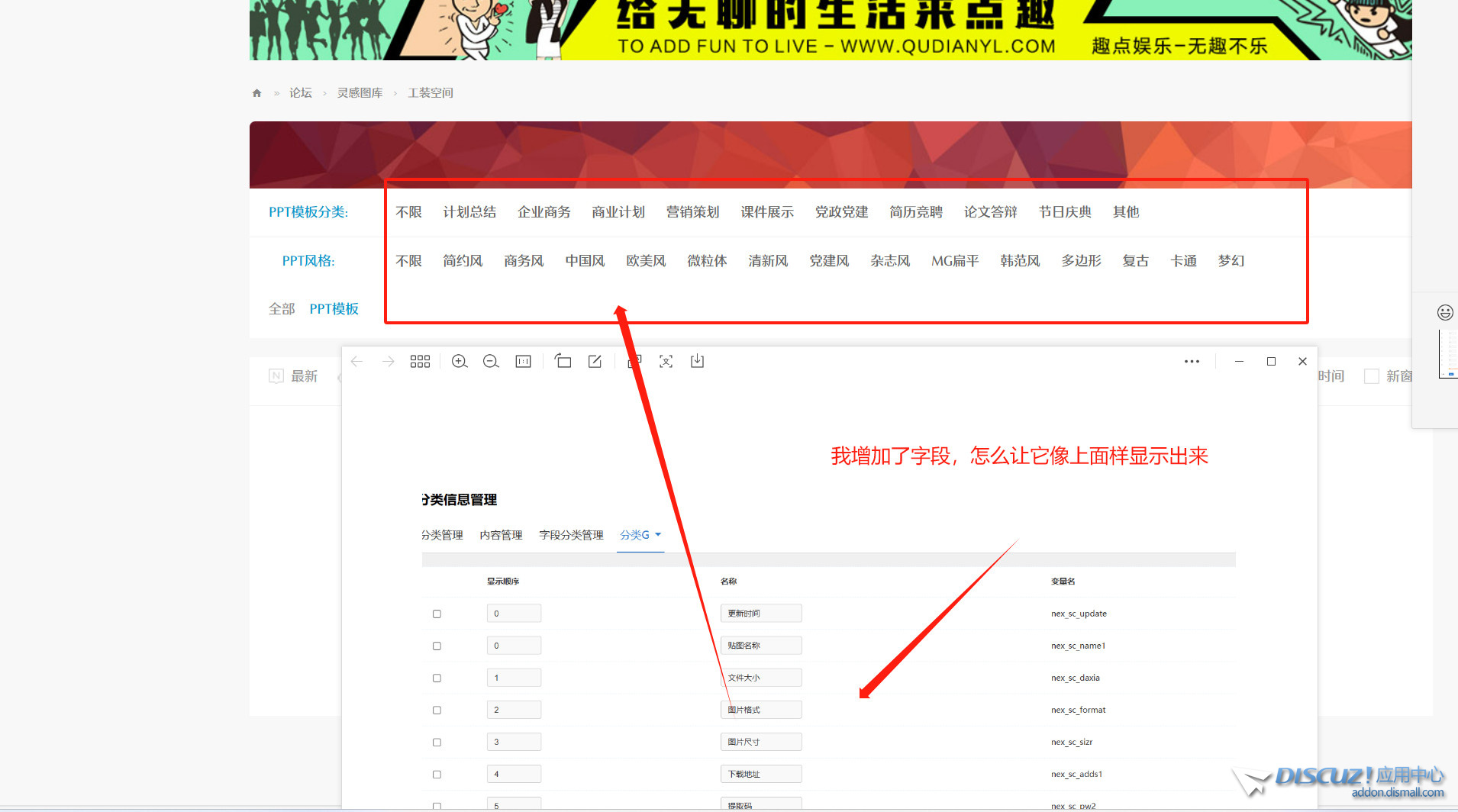This screenshot has width=1458, height=812.
Task: Open the edit image pencil icon
Action: click(x=595, y=362)
